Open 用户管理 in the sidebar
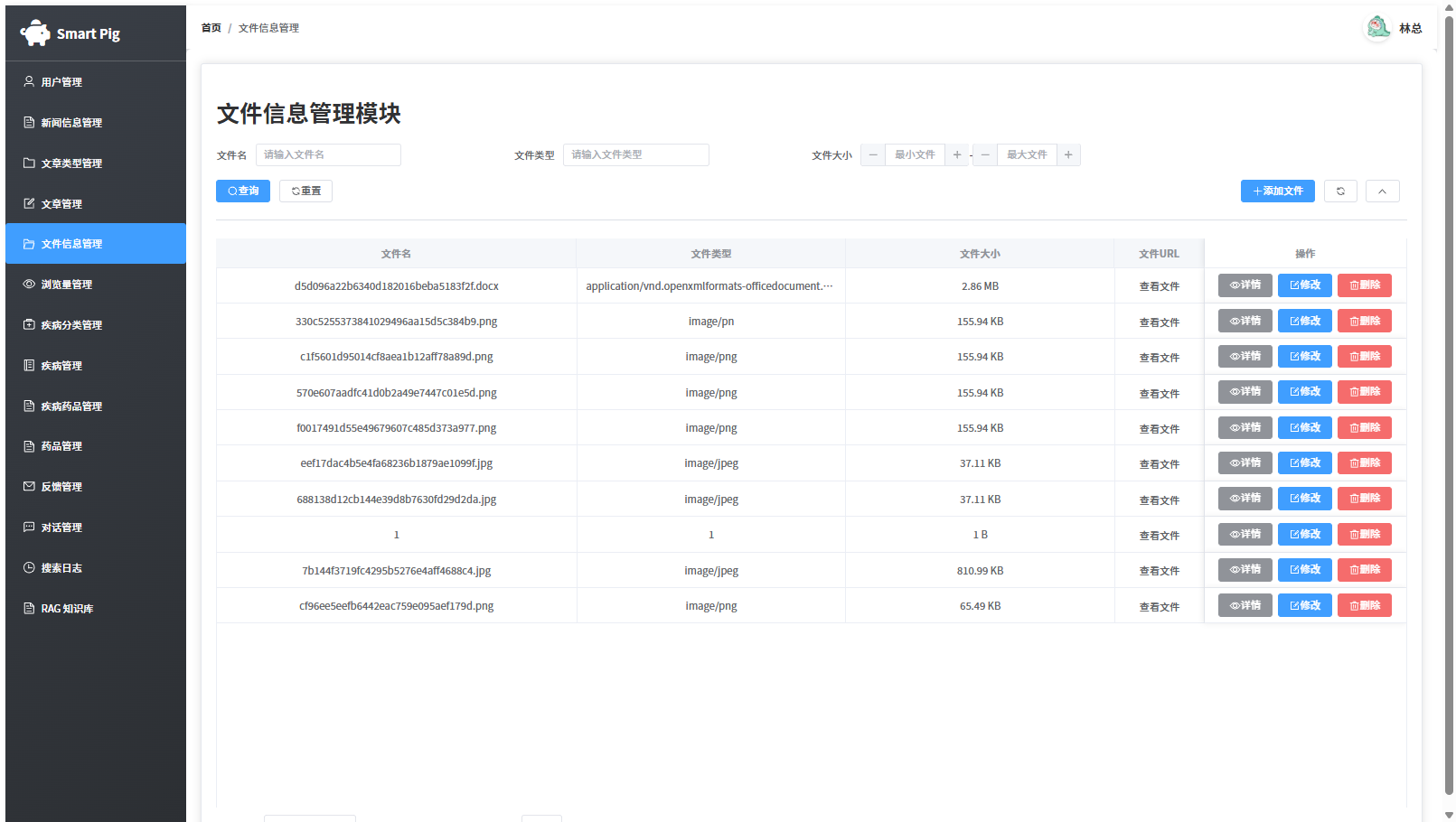This screenshot has width=1456, height=822. (x=96, y=82)
